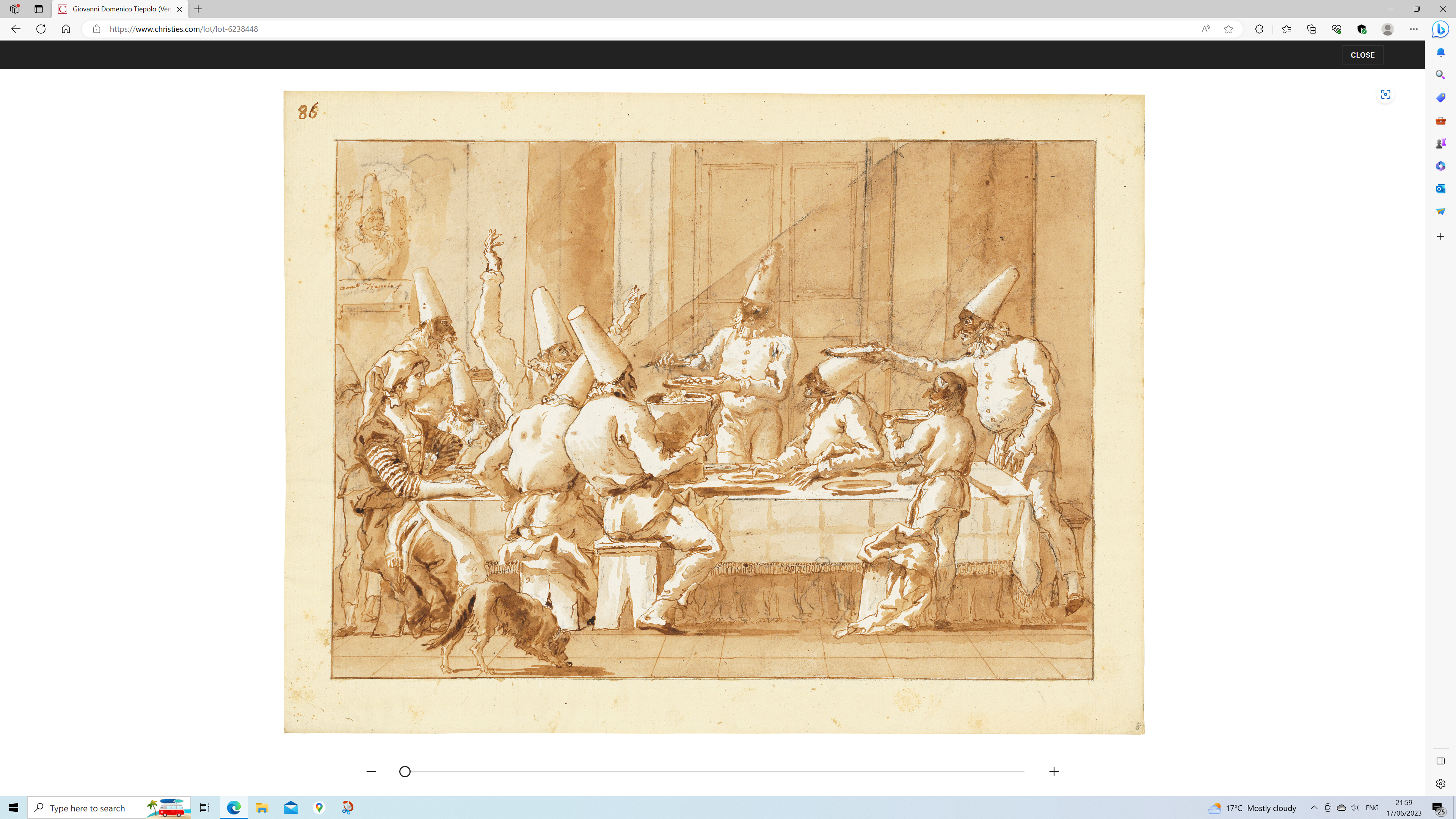Screen dimensions: 1456x819
Task: Click the visual search icon beside the image
Action: (x=1385, y=94)
